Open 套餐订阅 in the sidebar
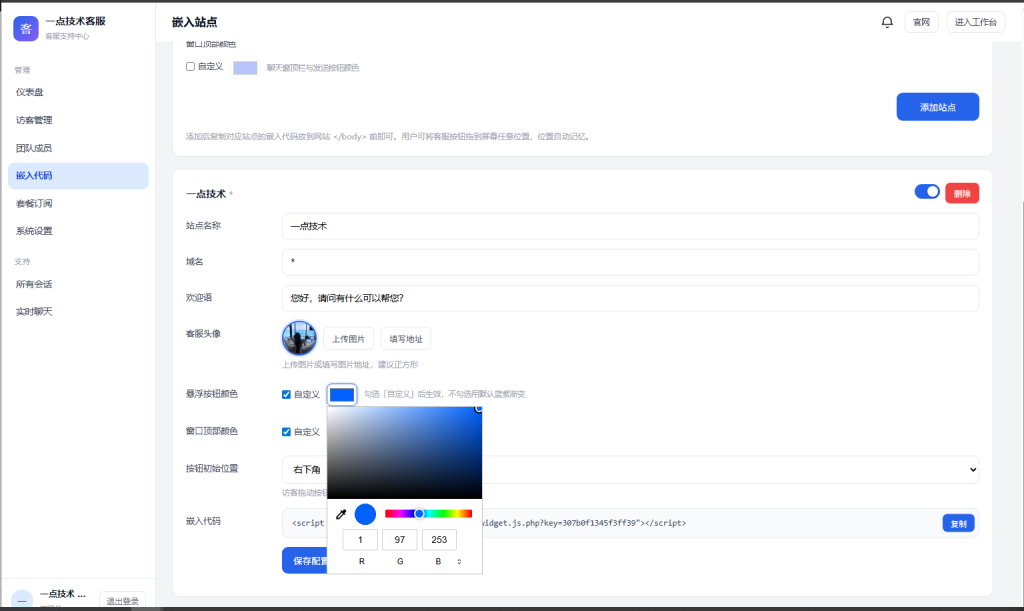This screenshot has width=1024, height=611. point(78,204)
